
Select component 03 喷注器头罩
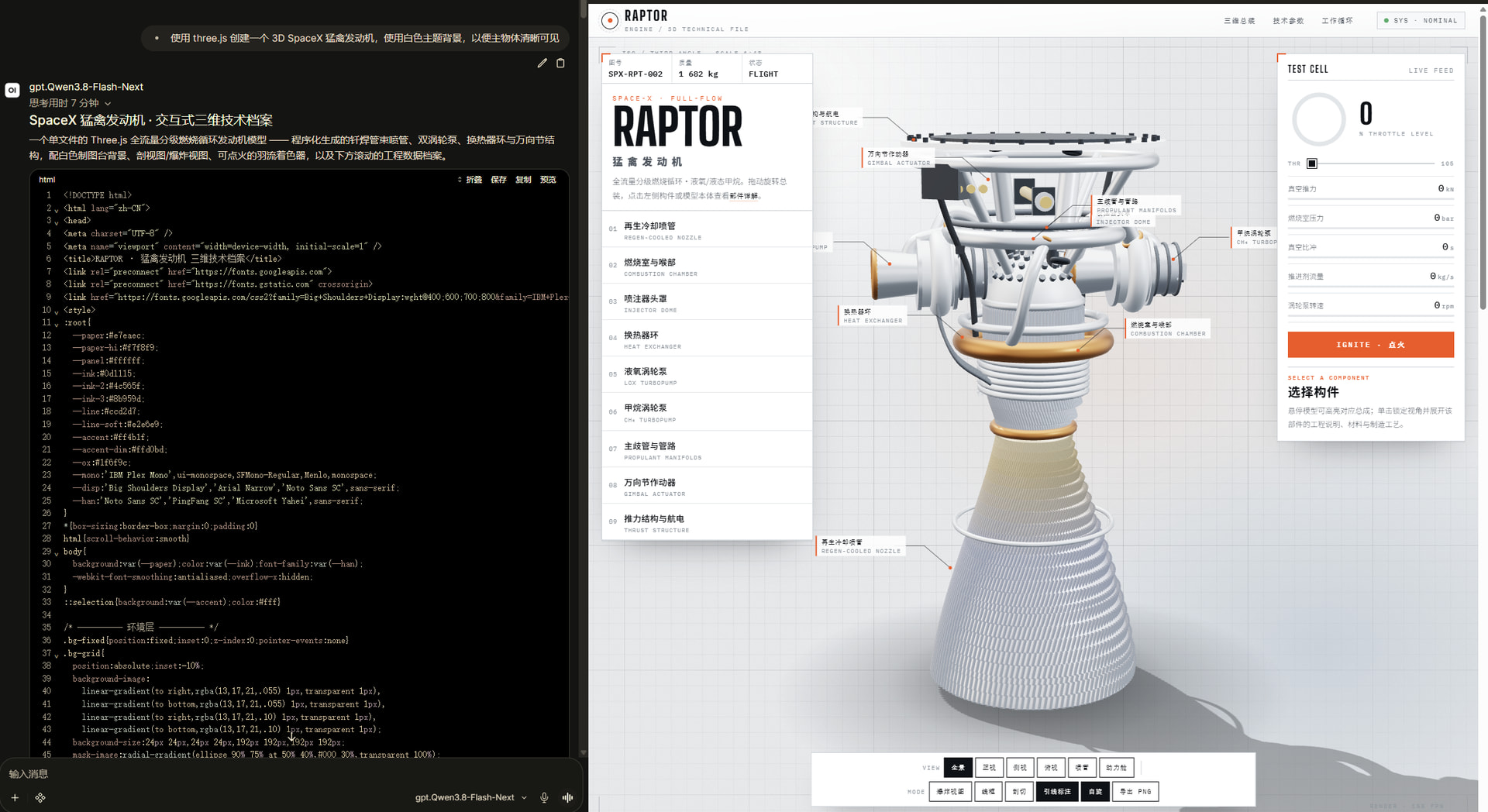(x=707, y=303)
